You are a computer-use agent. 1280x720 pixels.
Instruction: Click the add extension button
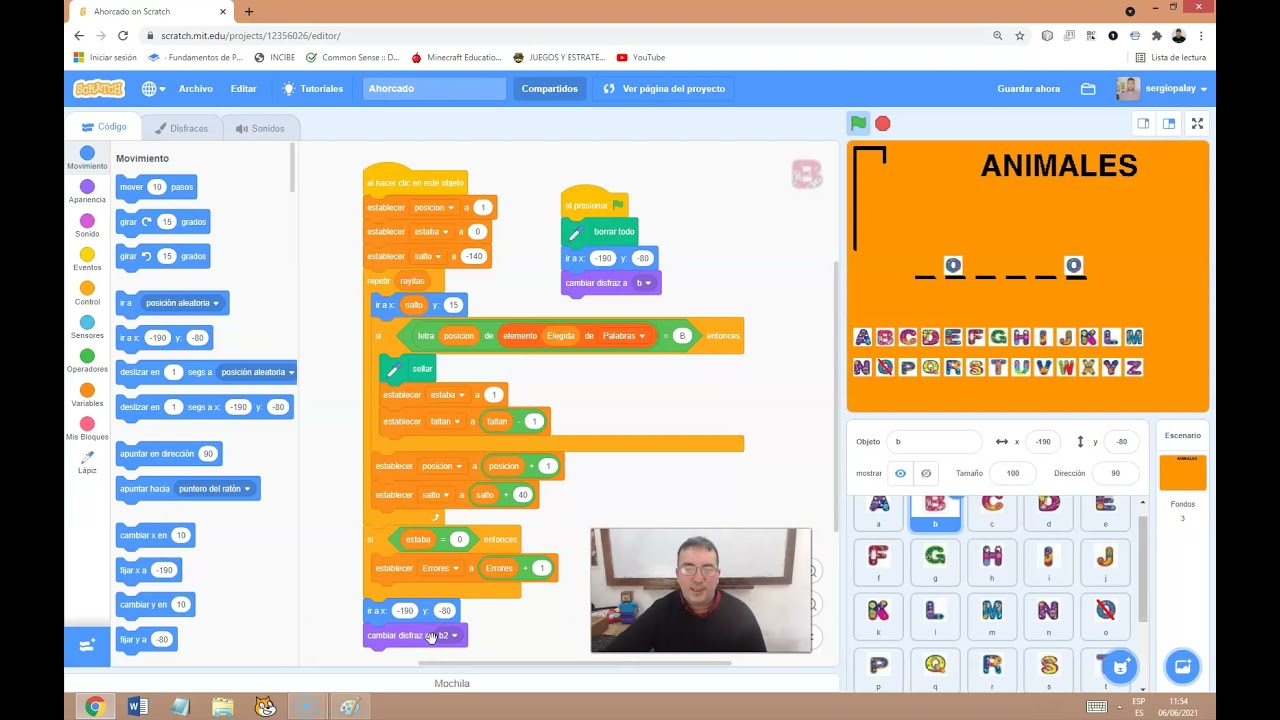click(87, 646)
